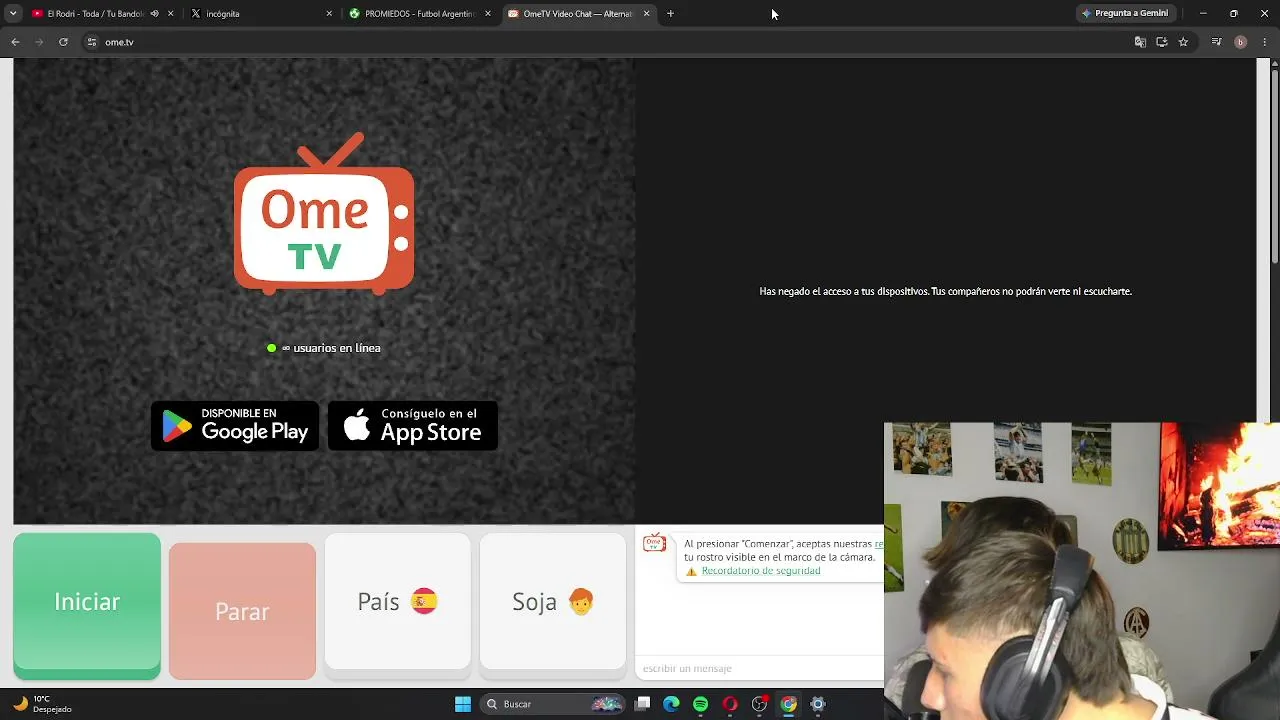Image resolution: width=1280 pixels, height=720 pixels.
Task: Click the Disponible en Google Play badge
Action: pyautogui.click(x=235, y=426)
